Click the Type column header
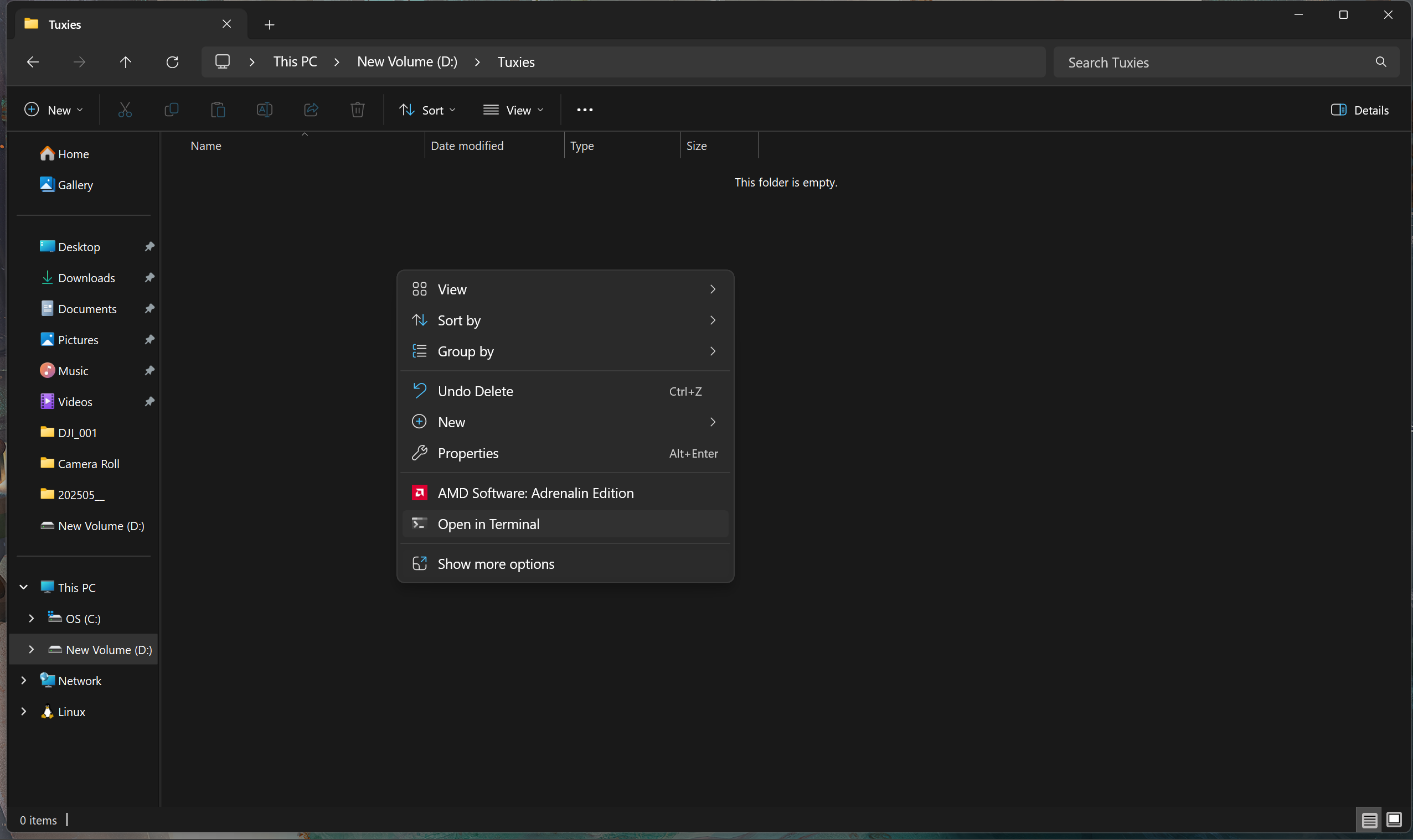1413x840 pixels. [x=622, y=146]
